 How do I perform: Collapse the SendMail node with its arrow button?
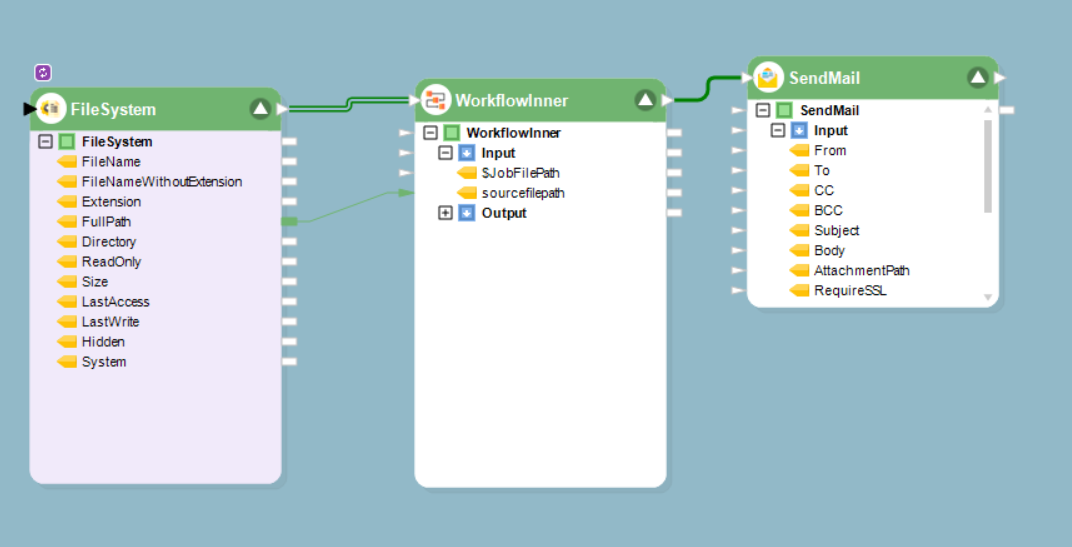pos(977,78)
